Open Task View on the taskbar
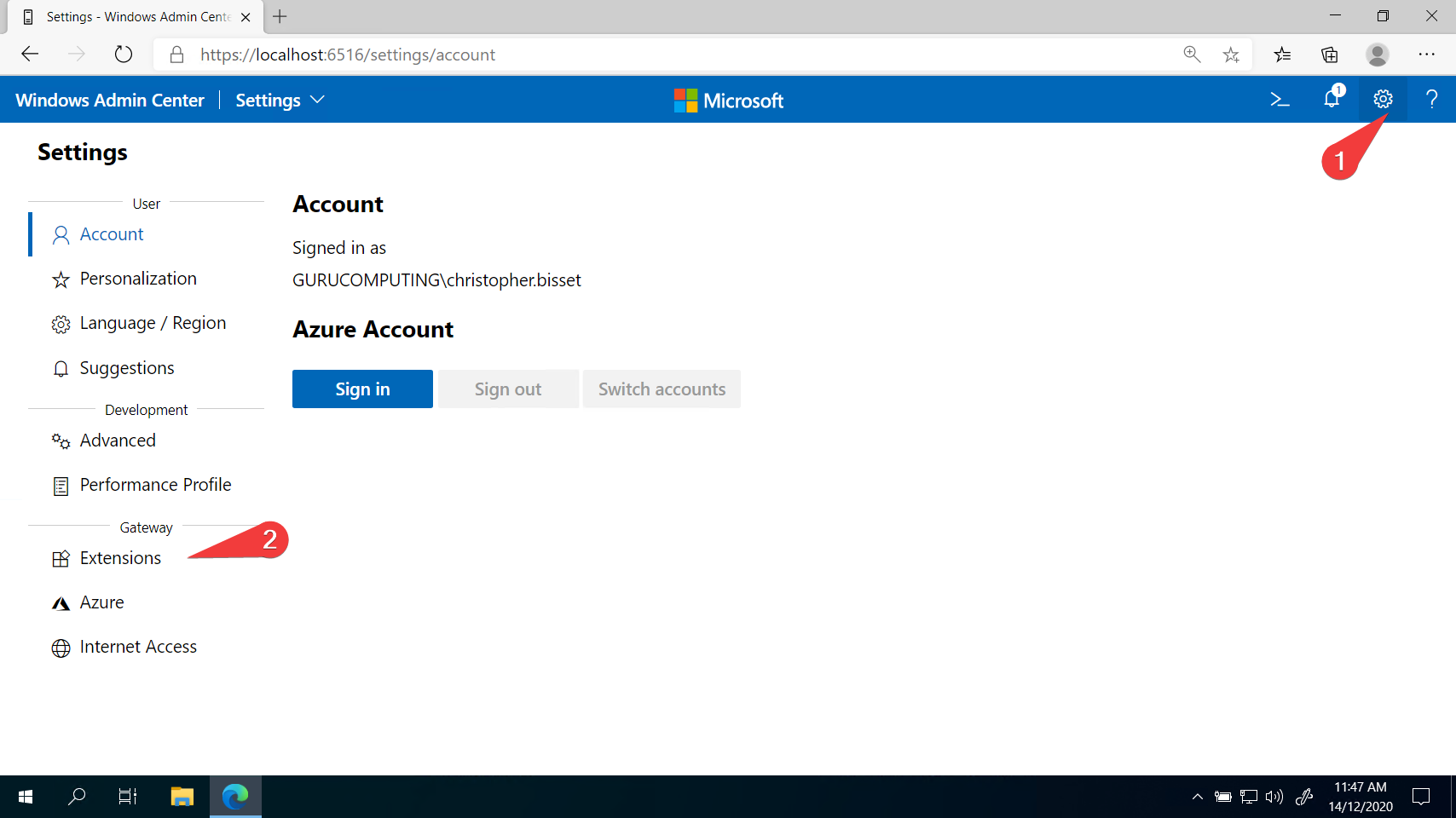The height and width of the screenshot is (818, 1456). coord(128,797)
